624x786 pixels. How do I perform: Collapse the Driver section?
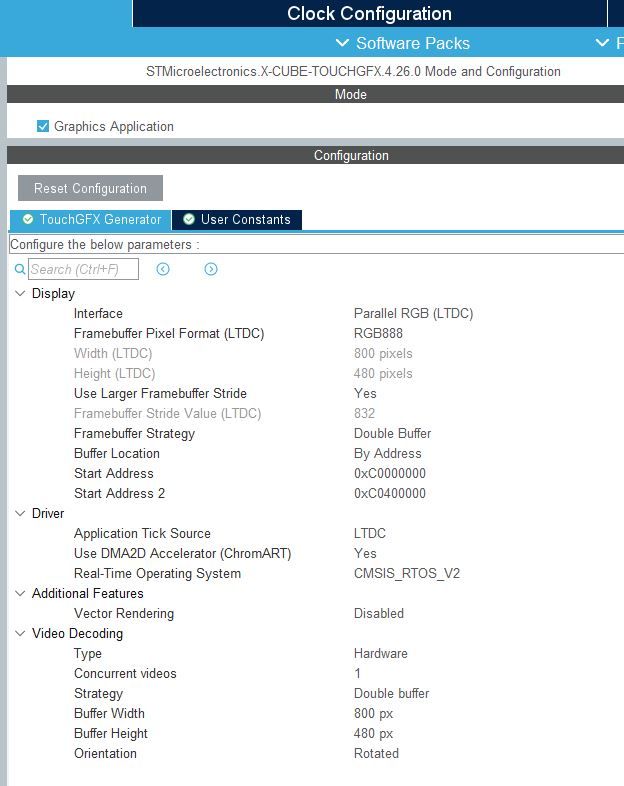[20, 513]
